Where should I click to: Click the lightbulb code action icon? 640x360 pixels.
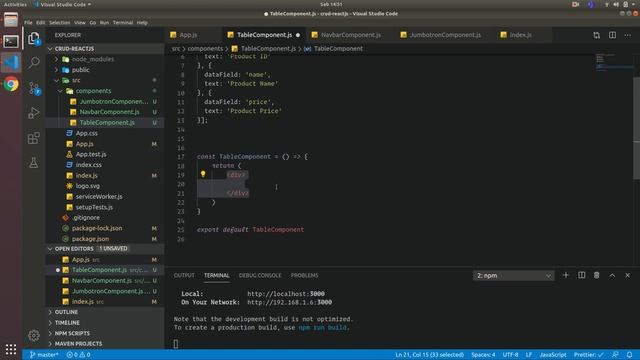click(203, 174)
